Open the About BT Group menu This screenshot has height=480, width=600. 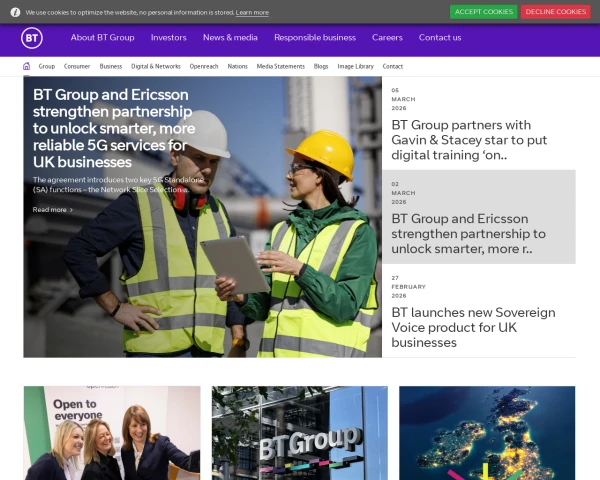tap(102, 38)
